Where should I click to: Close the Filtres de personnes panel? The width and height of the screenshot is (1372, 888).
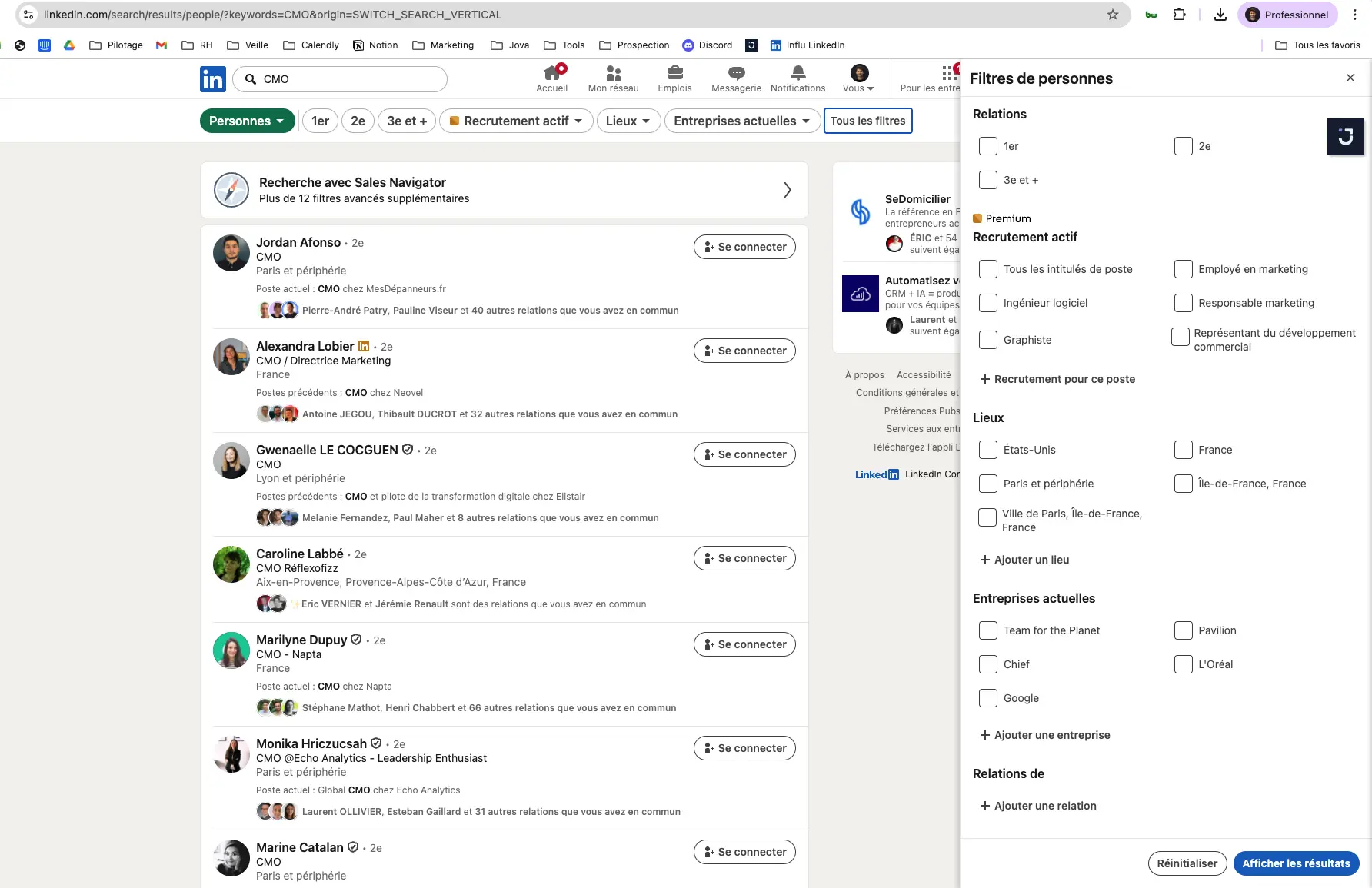pos(1350,78)
